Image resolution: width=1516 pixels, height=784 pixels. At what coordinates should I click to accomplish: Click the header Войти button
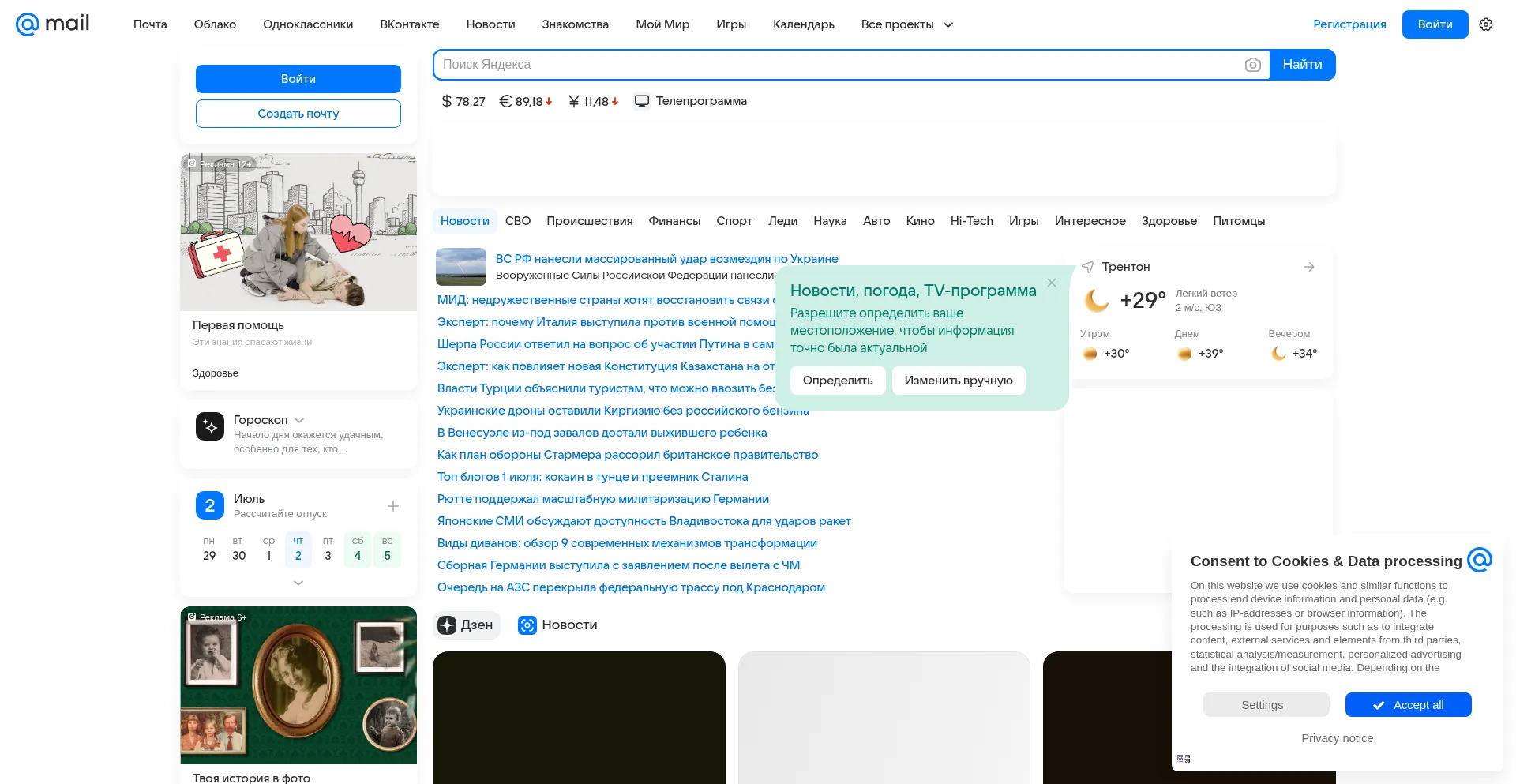coord(1435,24)
